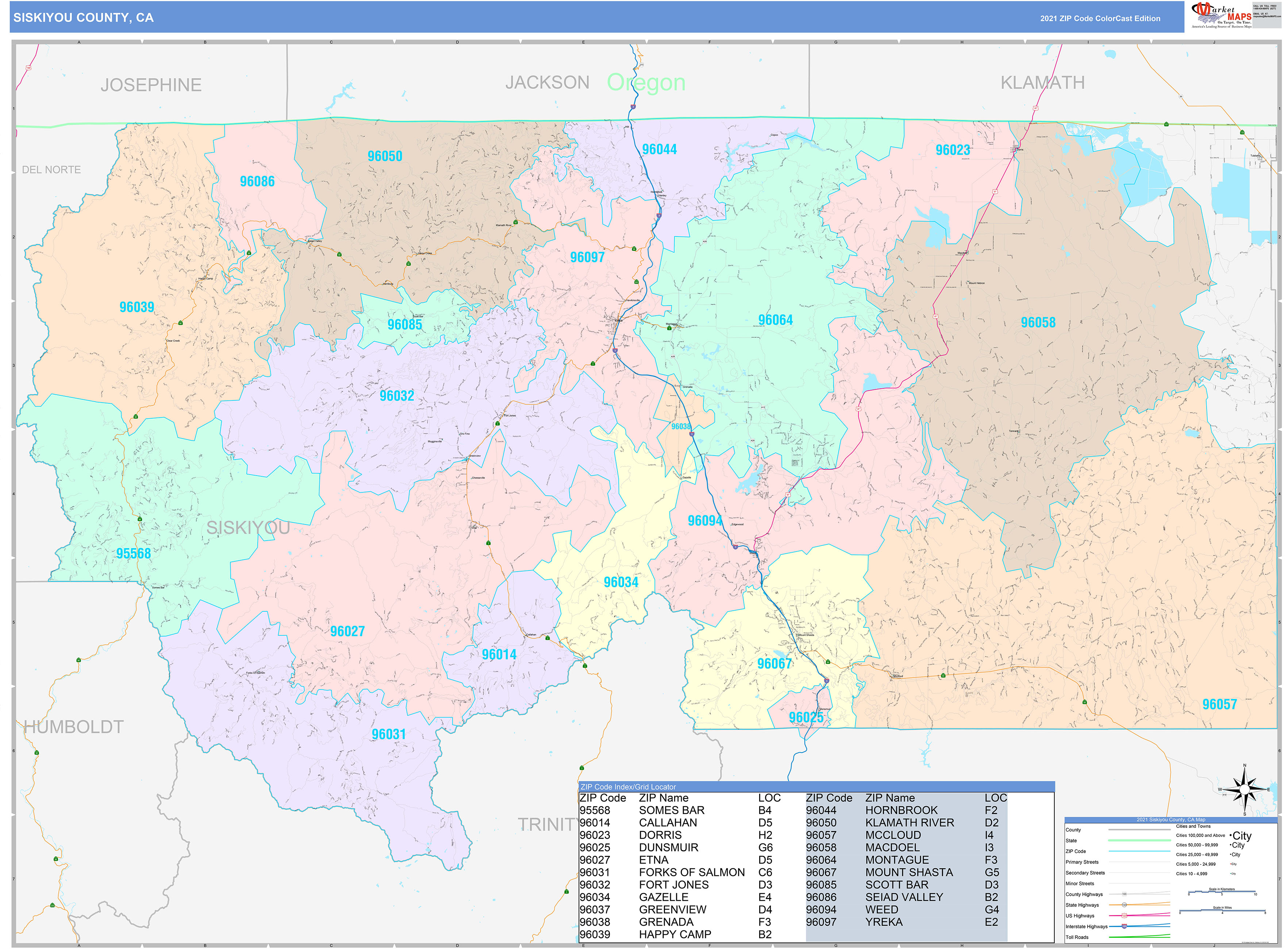Click the JACKSON county label
This screenshot has height=949, width=1288.
547,83
